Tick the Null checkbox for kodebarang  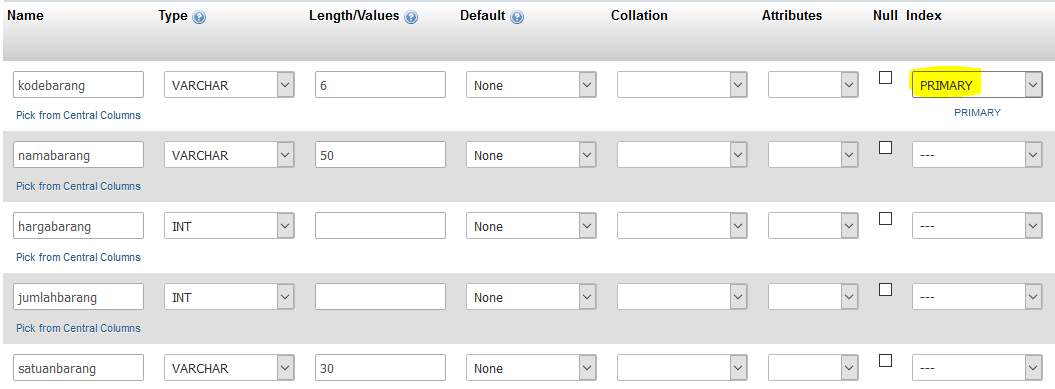pos(885,77)
